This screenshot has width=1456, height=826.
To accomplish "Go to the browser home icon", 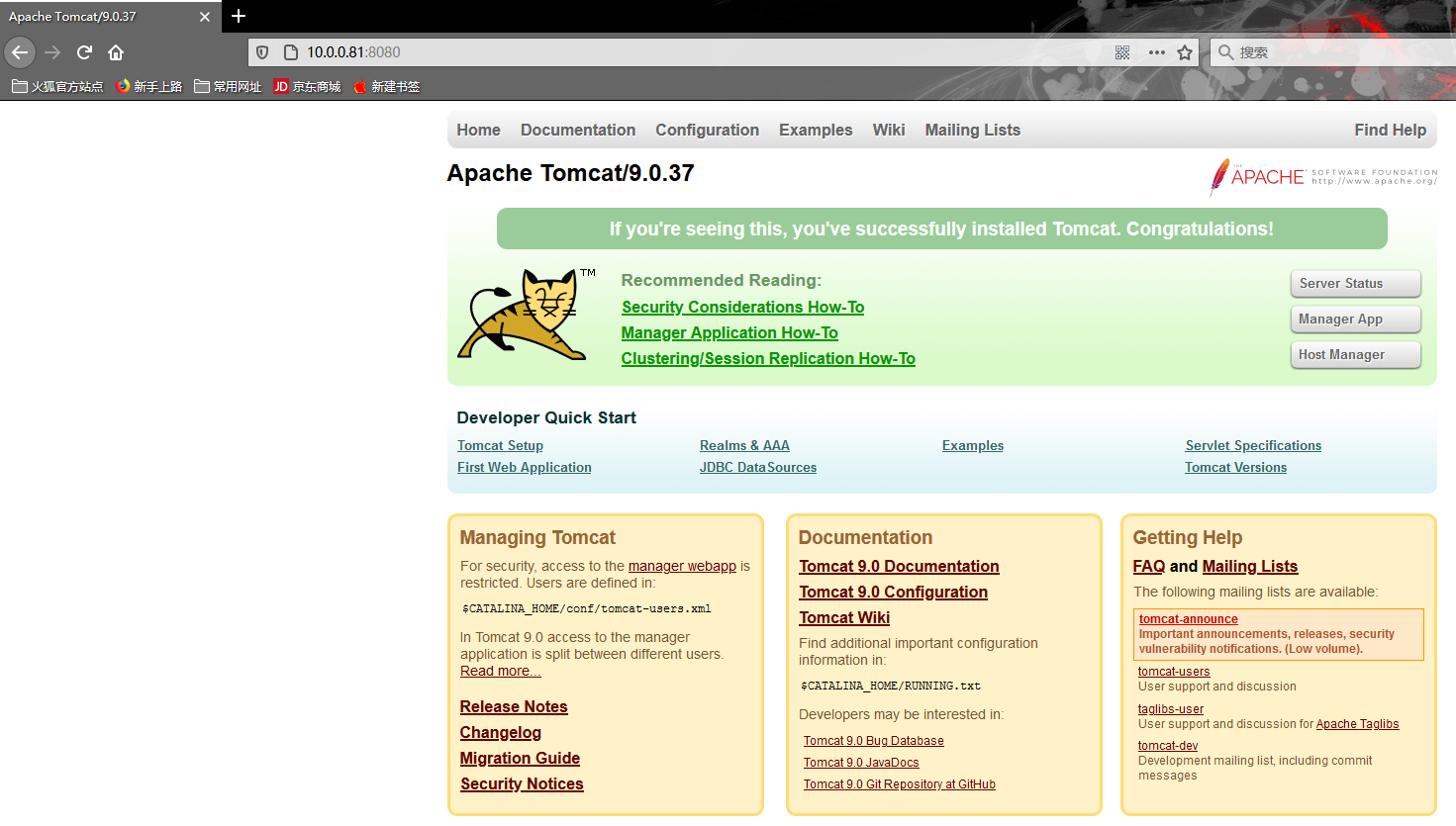I will tap(116, 52).
